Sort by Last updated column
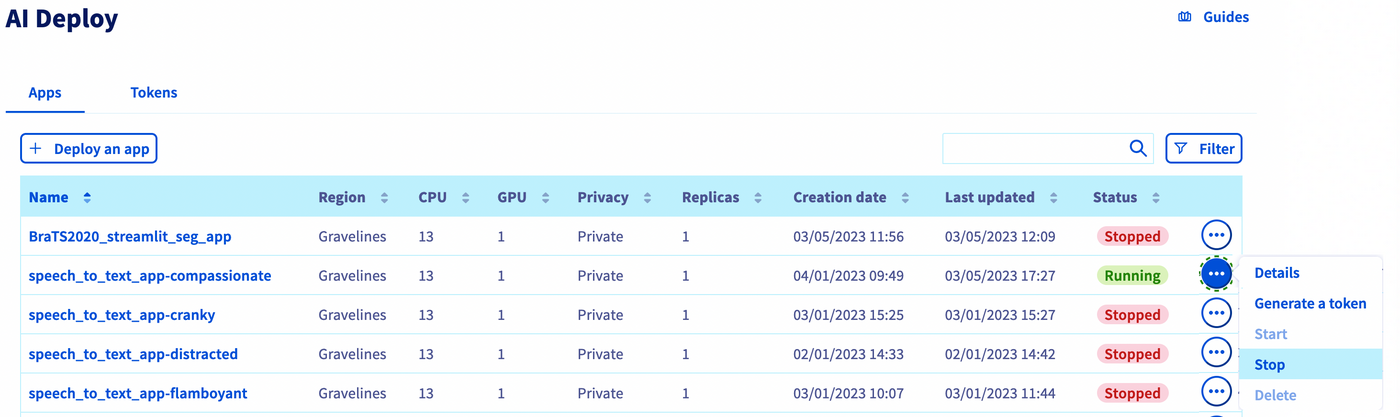1400x417 pixels. tap(1053, 198)
